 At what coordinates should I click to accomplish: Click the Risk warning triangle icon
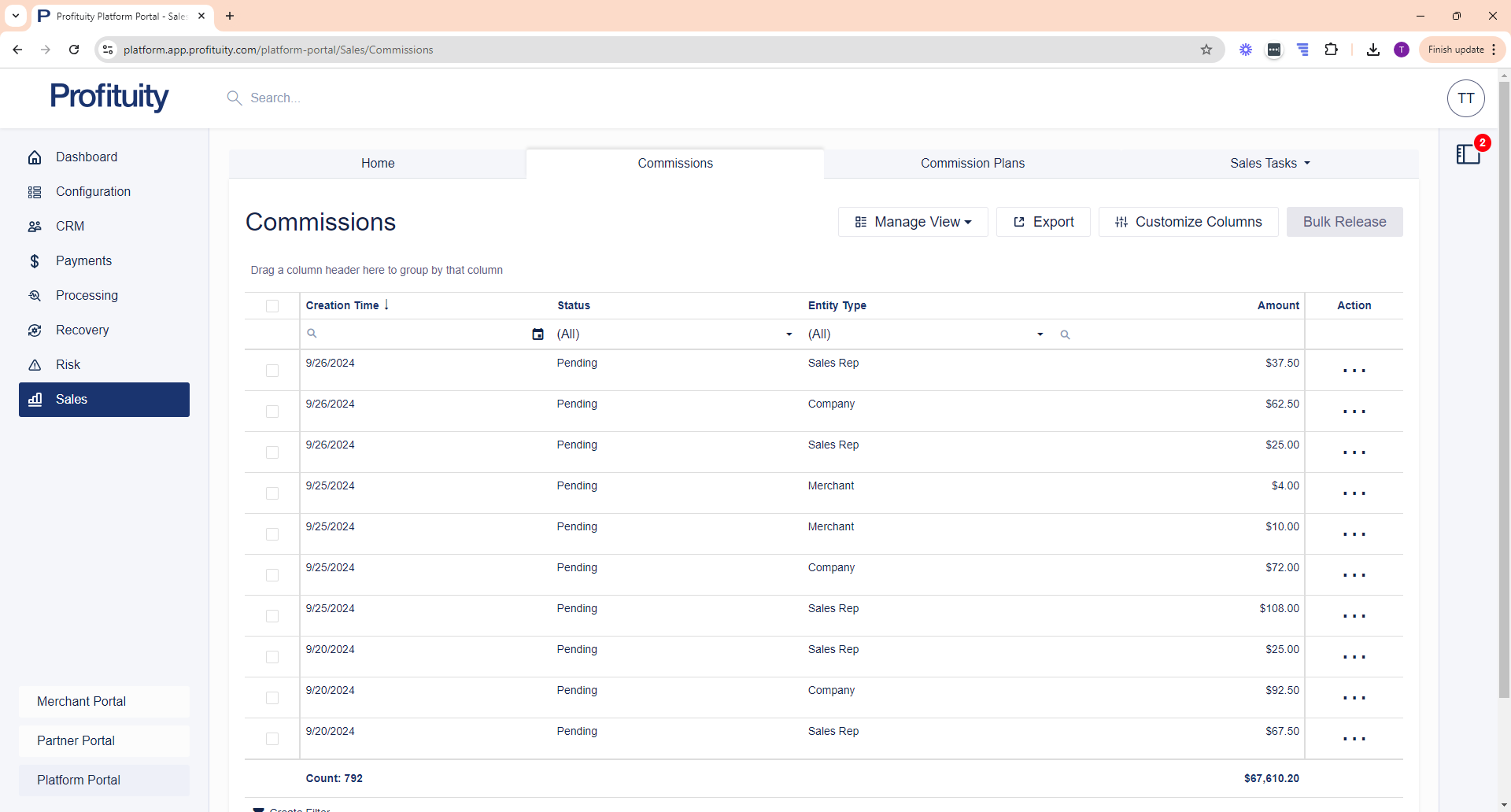(35, 365)
